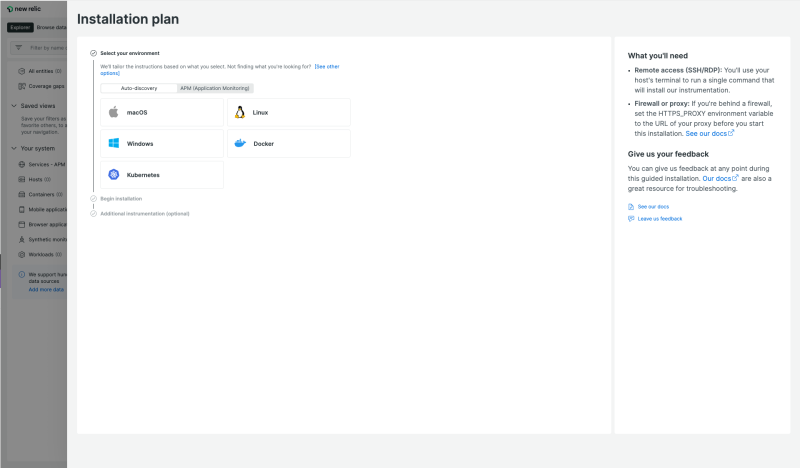The image size is (800, 468).
Task: Click the 'Installation plan' heading
Action: (128, 19)
